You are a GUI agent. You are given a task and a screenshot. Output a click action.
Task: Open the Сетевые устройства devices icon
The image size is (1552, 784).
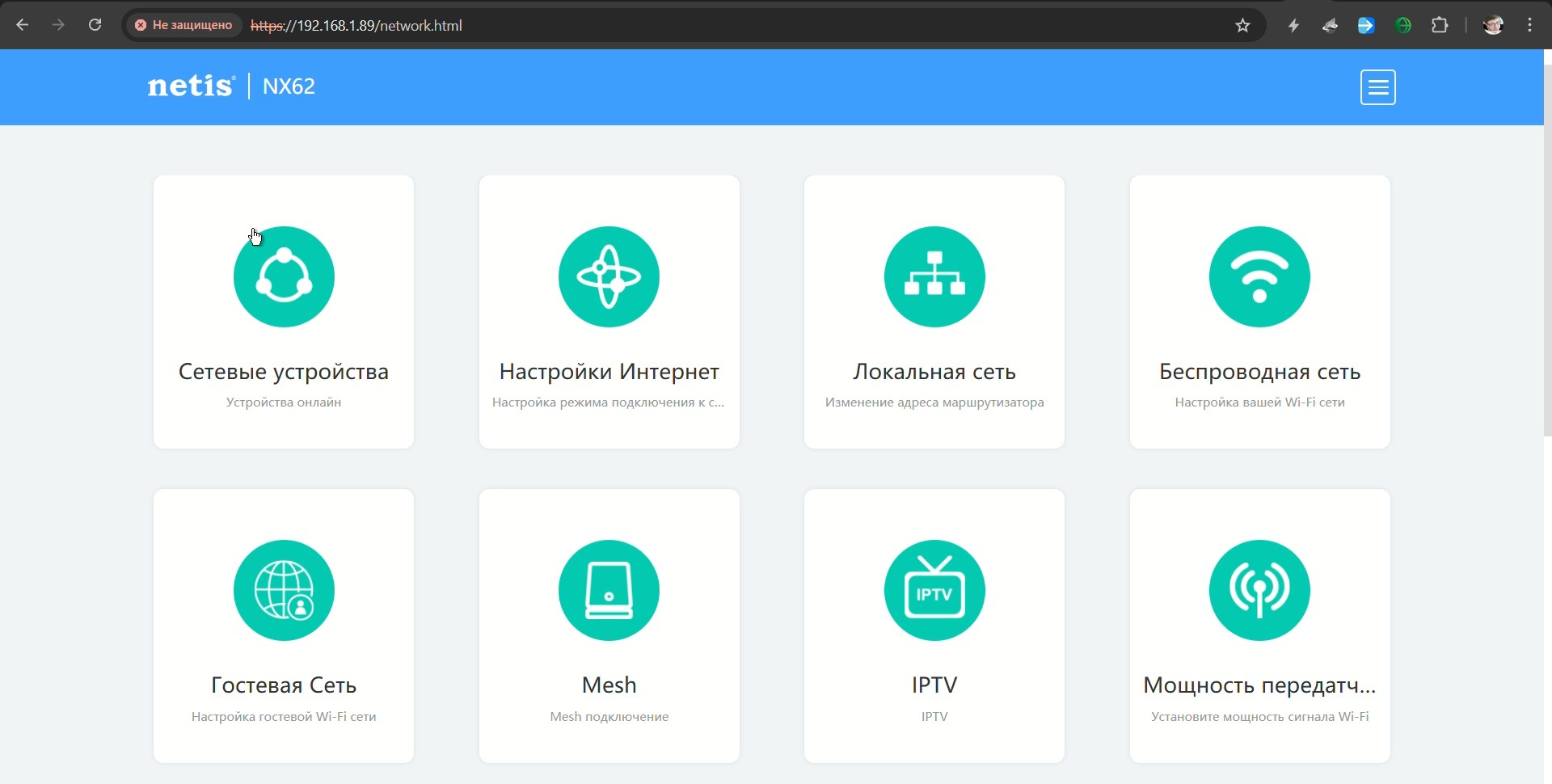[x=284, y=276]
